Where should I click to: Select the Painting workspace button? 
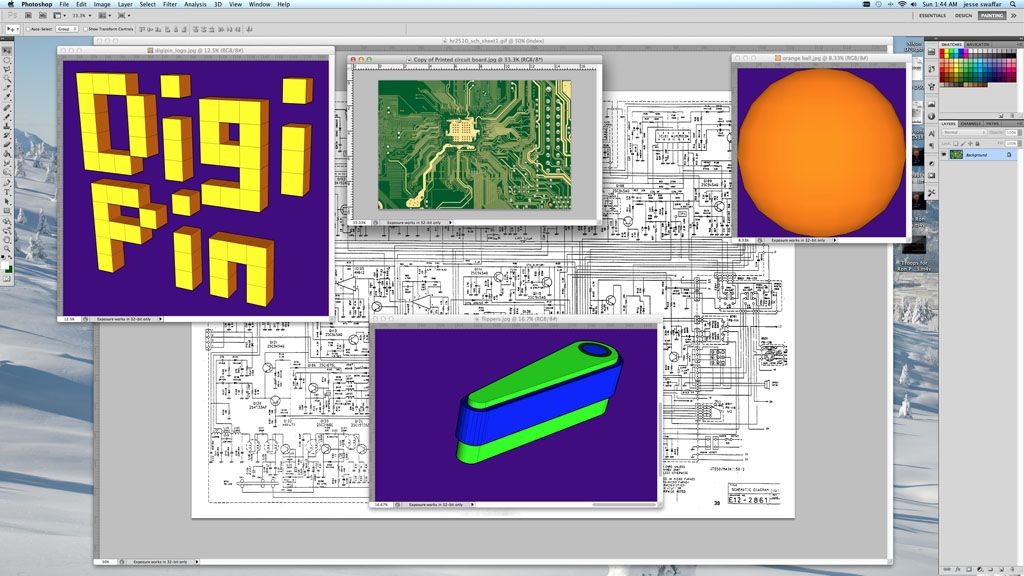(992, 15)
